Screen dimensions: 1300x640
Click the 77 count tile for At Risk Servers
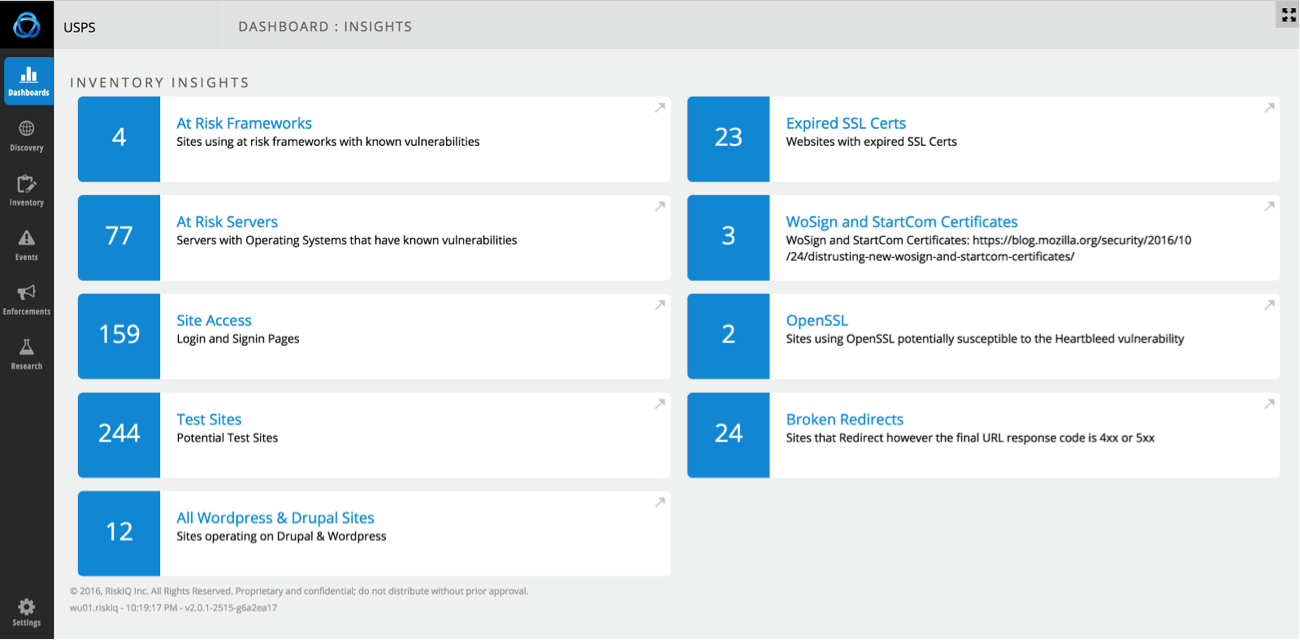point(119,237)
